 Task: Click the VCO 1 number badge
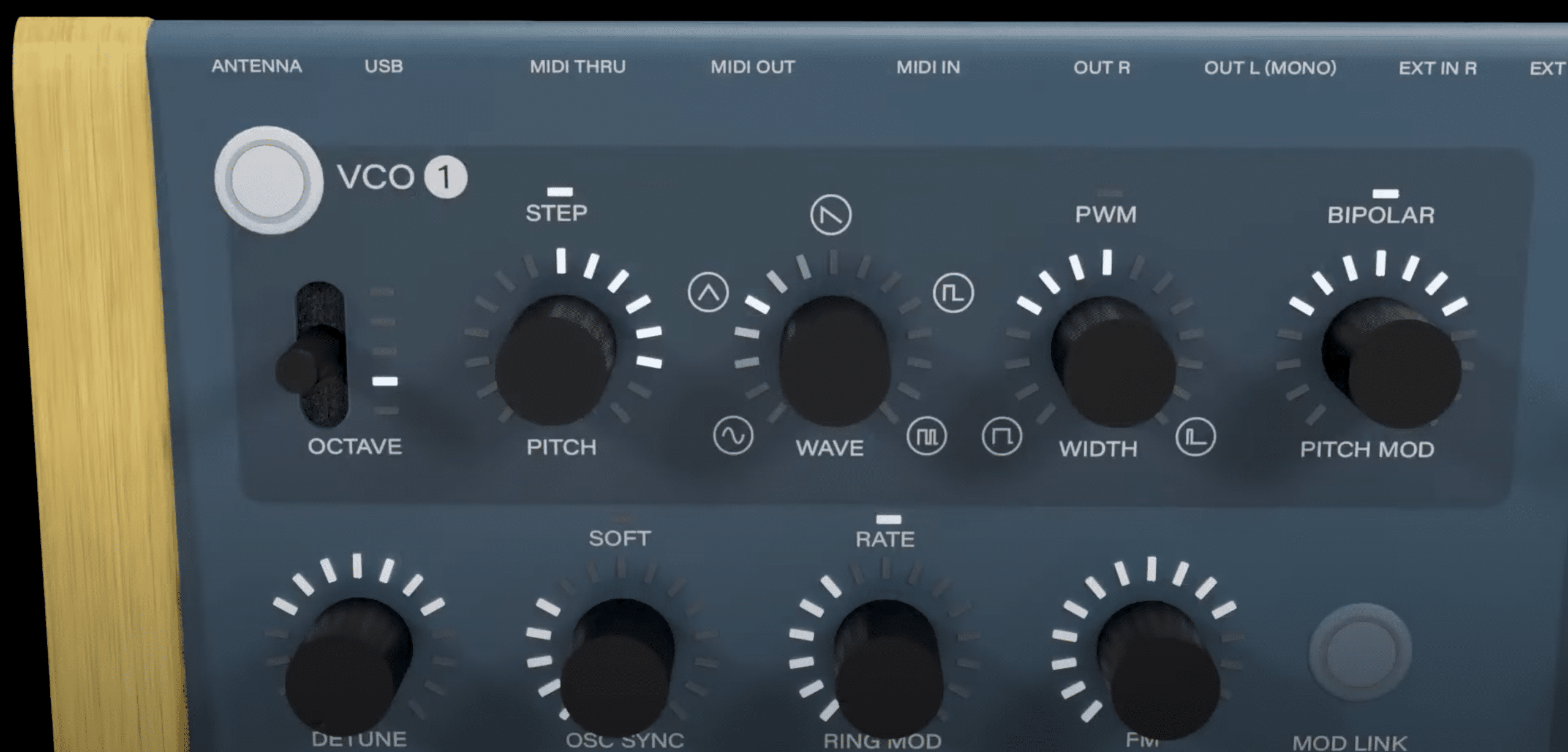click(446, 178)
